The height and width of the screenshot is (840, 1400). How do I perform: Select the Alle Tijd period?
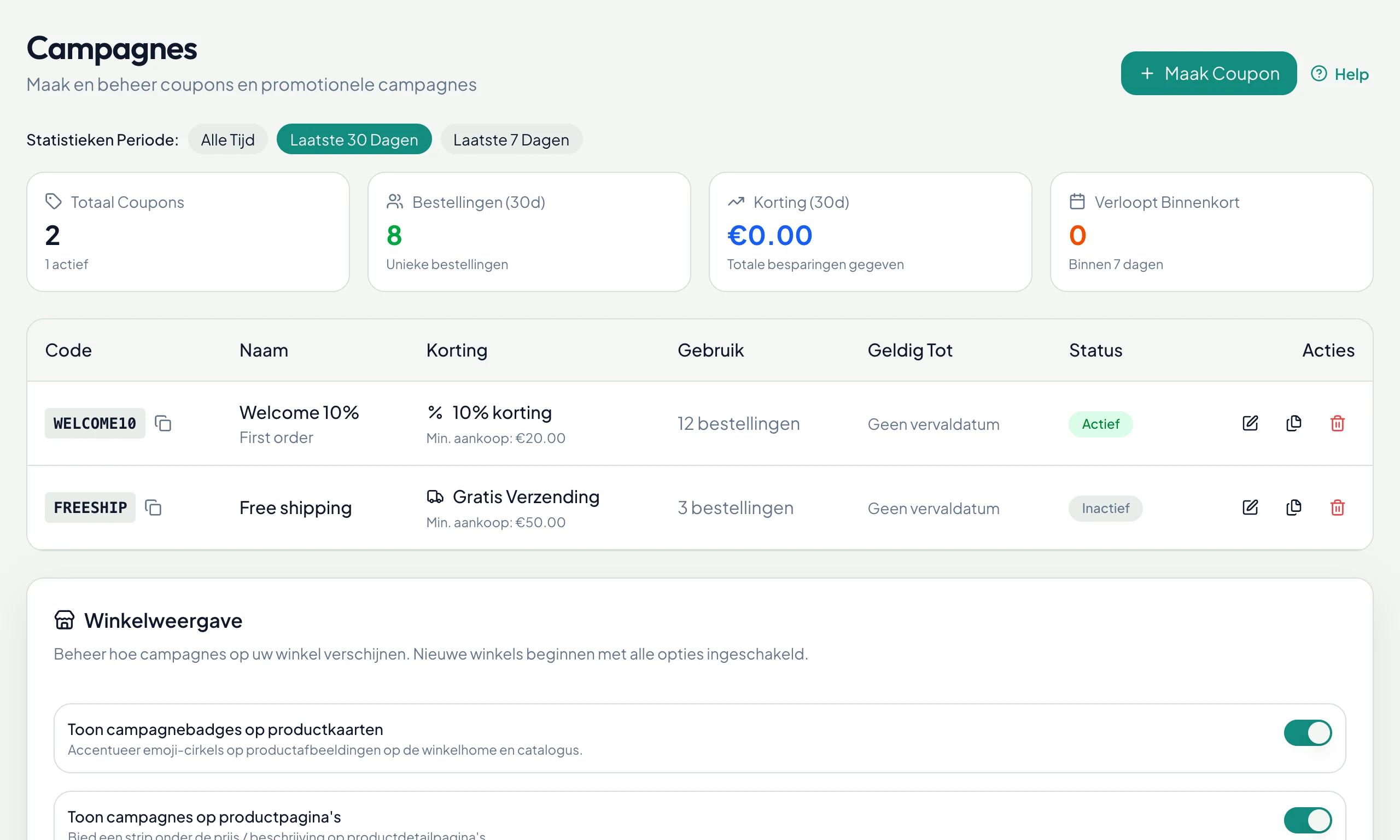click(227, 139)
